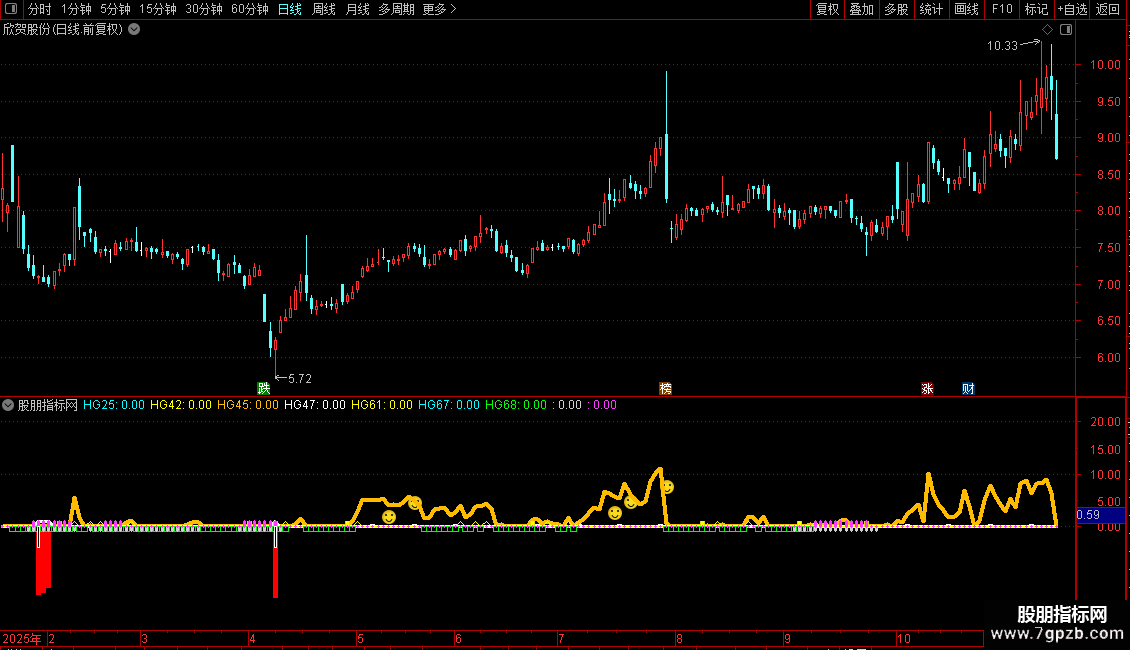Open the 复权 adjustment options

827,9
